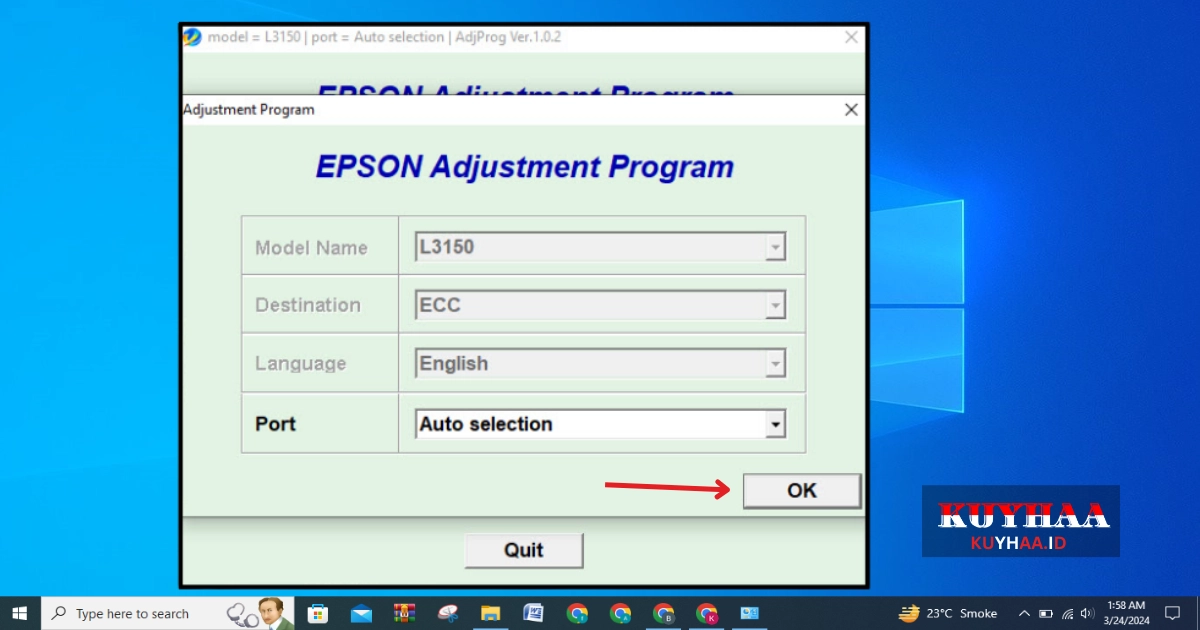Open File Explorer from the taskbar

490,613
